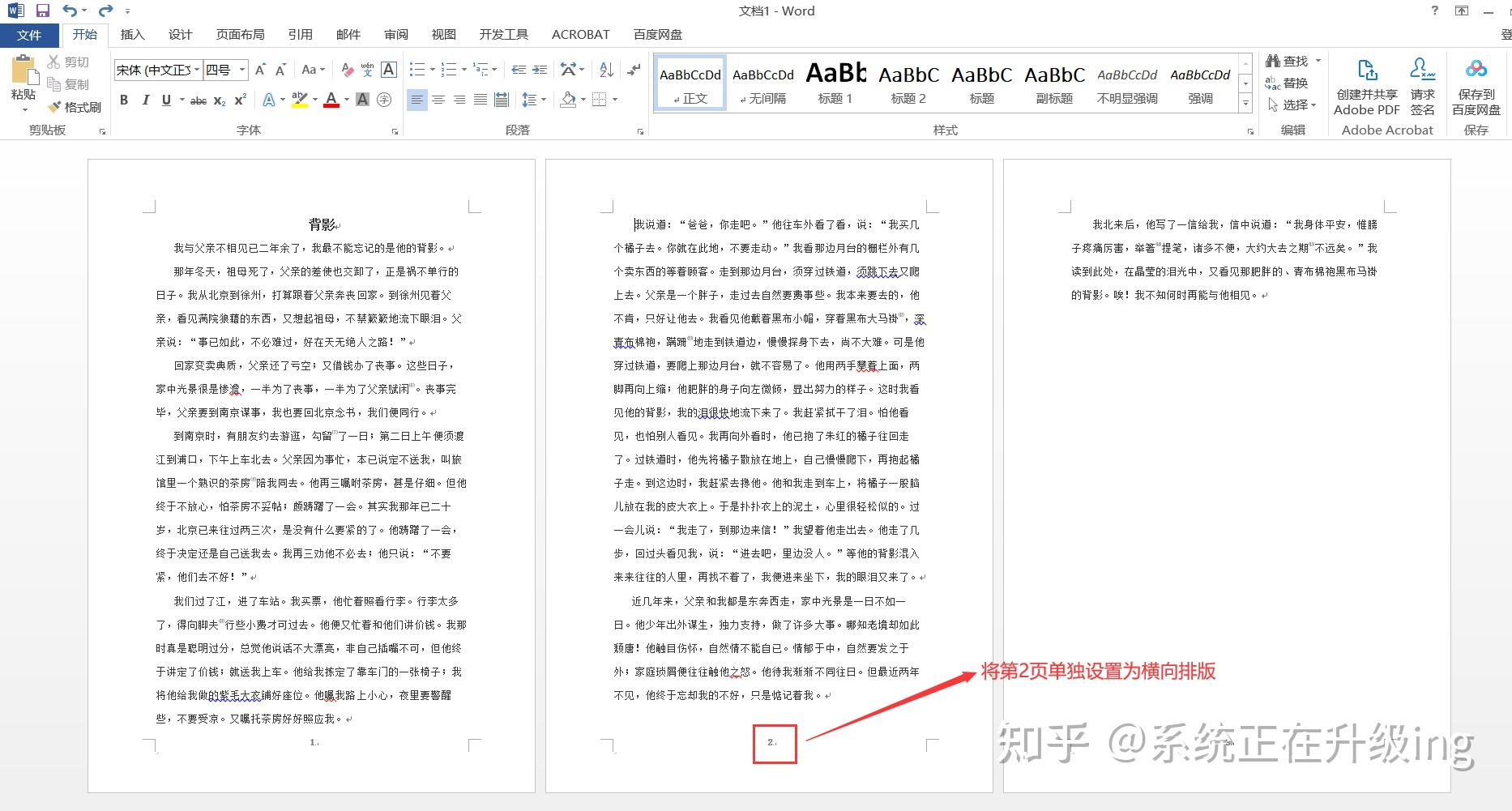Screen dimensions: 1512x811
Task: Switch to the 插入 ribbon tab
Action: pyautogui.click(x=132, y=34)
